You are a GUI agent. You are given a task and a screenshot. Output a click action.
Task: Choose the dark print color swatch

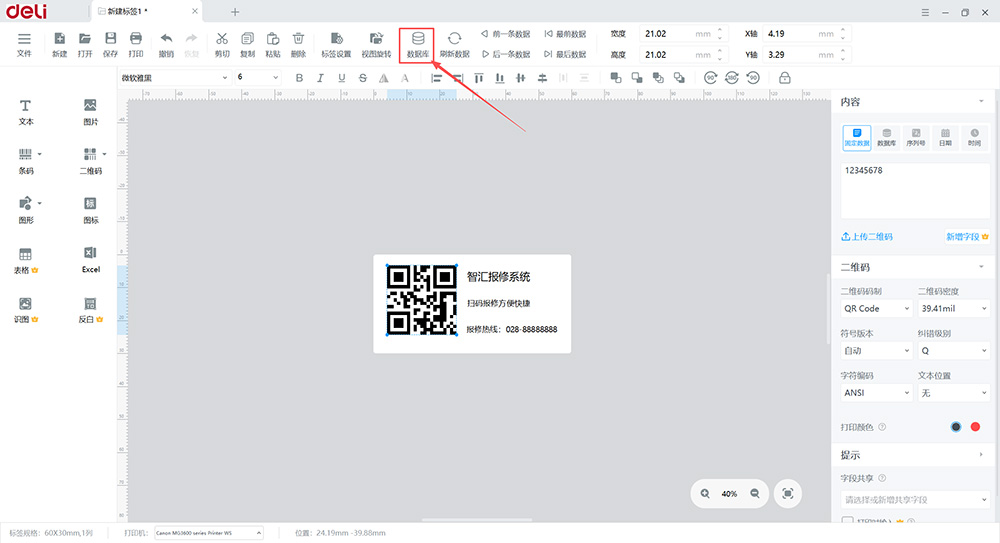point(955,427)
